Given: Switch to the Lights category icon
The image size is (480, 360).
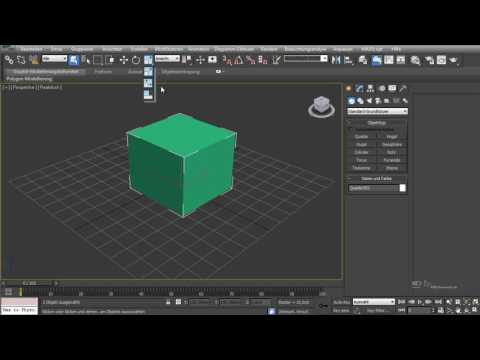Looking at the screenshot, I should click(369, 101).
